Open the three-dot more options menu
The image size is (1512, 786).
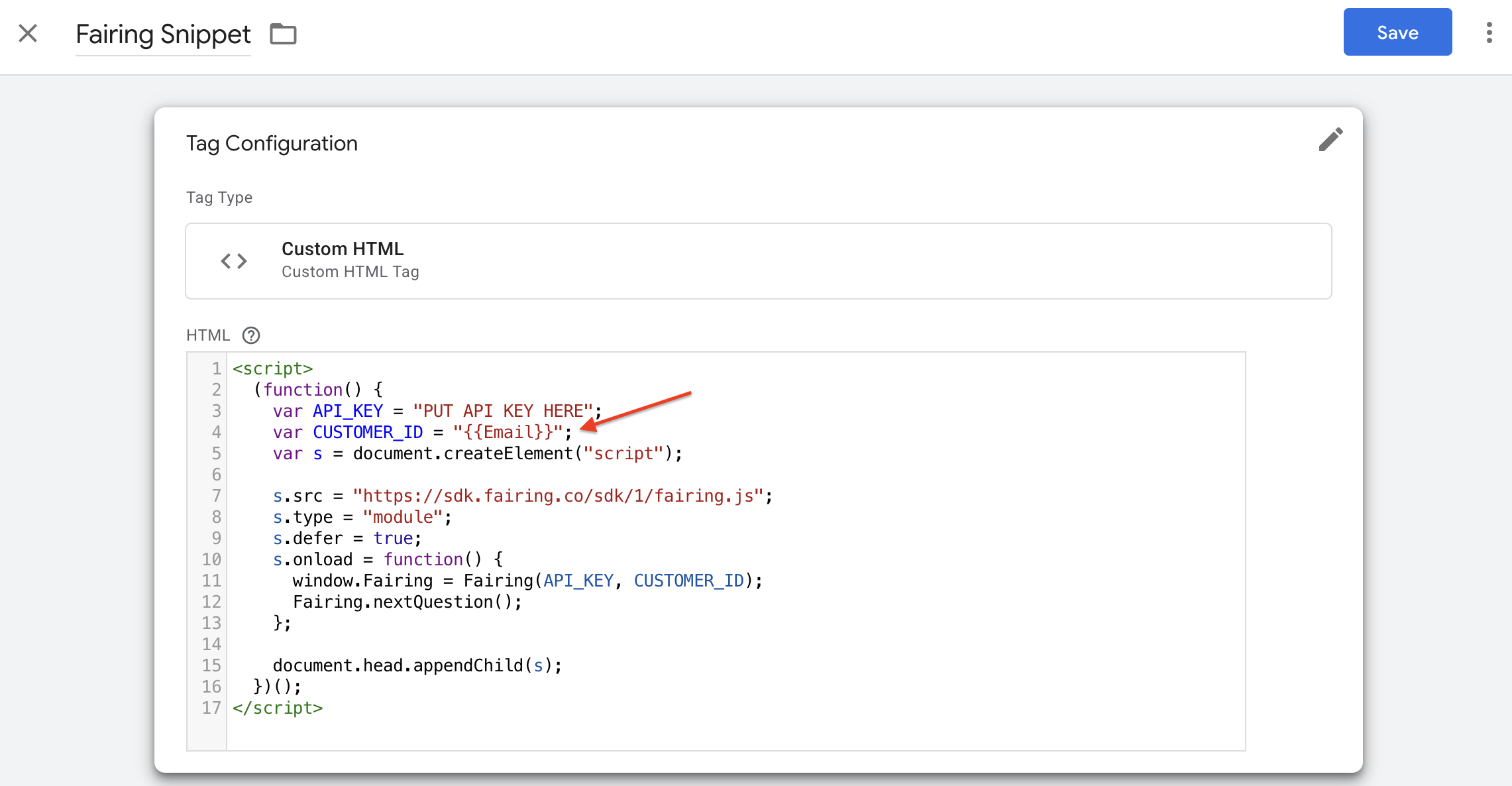click(x=1489, y=32)
